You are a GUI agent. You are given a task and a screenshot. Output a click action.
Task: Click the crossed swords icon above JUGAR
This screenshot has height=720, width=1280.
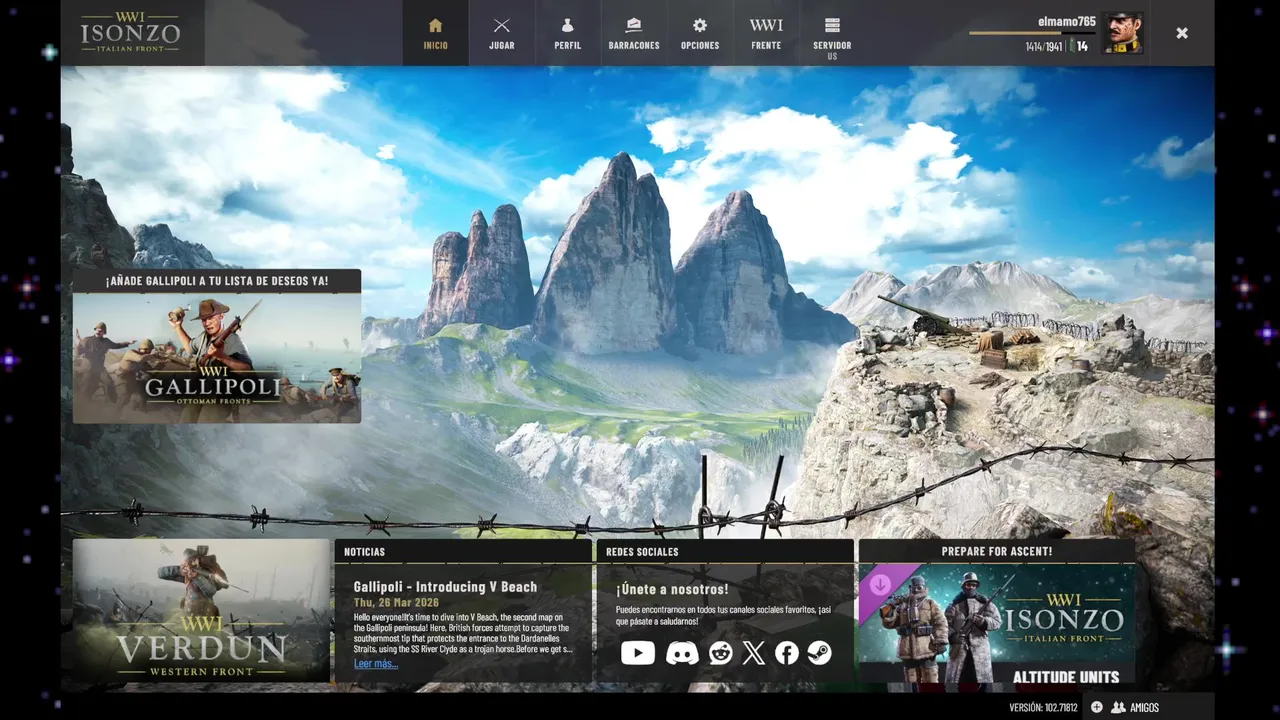coord(501,25)
